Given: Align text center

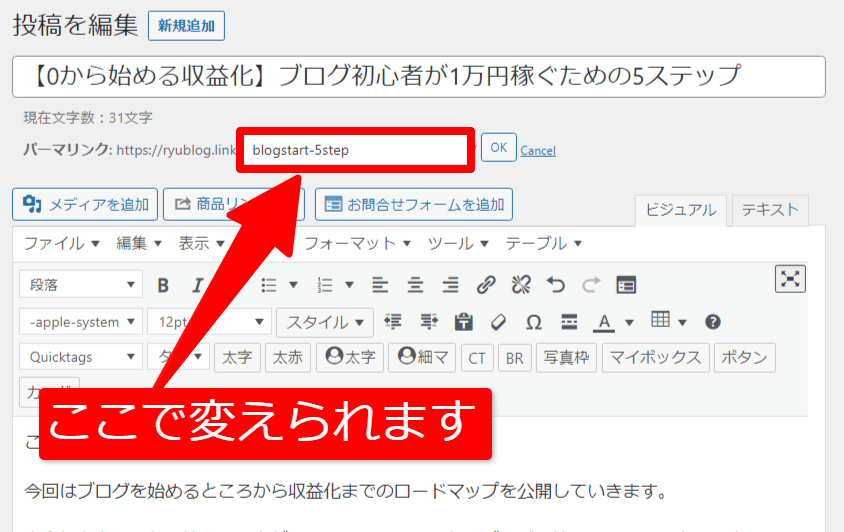Looking at the screenshot, I should click(415, 285).
